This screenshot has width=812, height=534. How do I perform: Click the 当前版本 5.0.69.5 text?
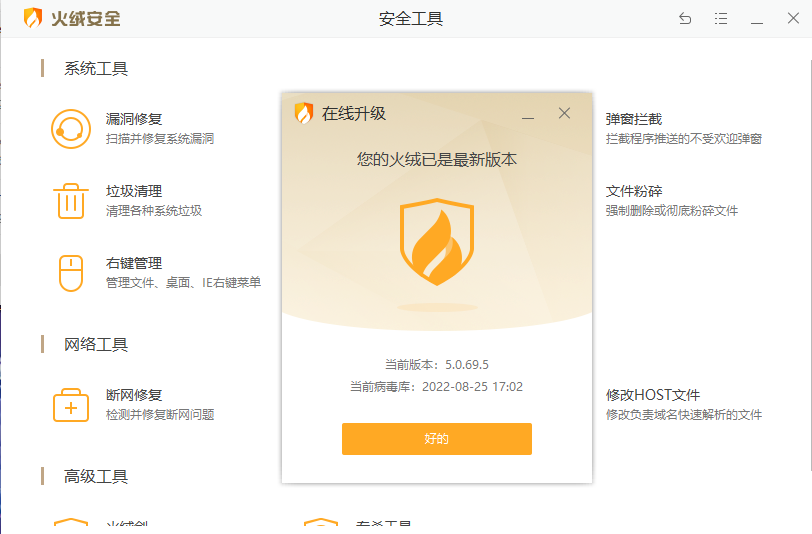pyautogui.click(x=436, y=365)
